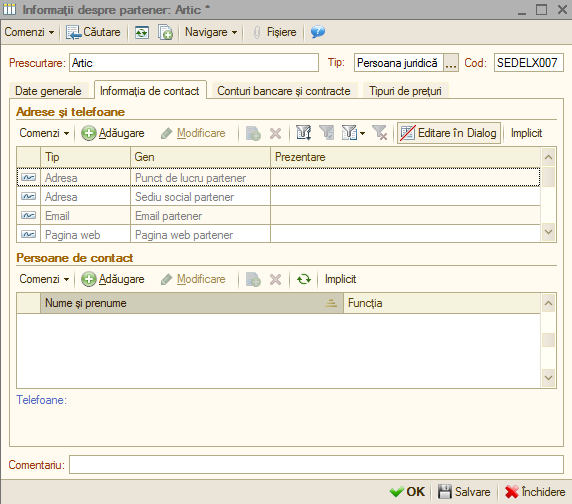Screen dimensions: 572x504
Task: Open the top Comenzi dropdown menu
Action: click(29, 32)
